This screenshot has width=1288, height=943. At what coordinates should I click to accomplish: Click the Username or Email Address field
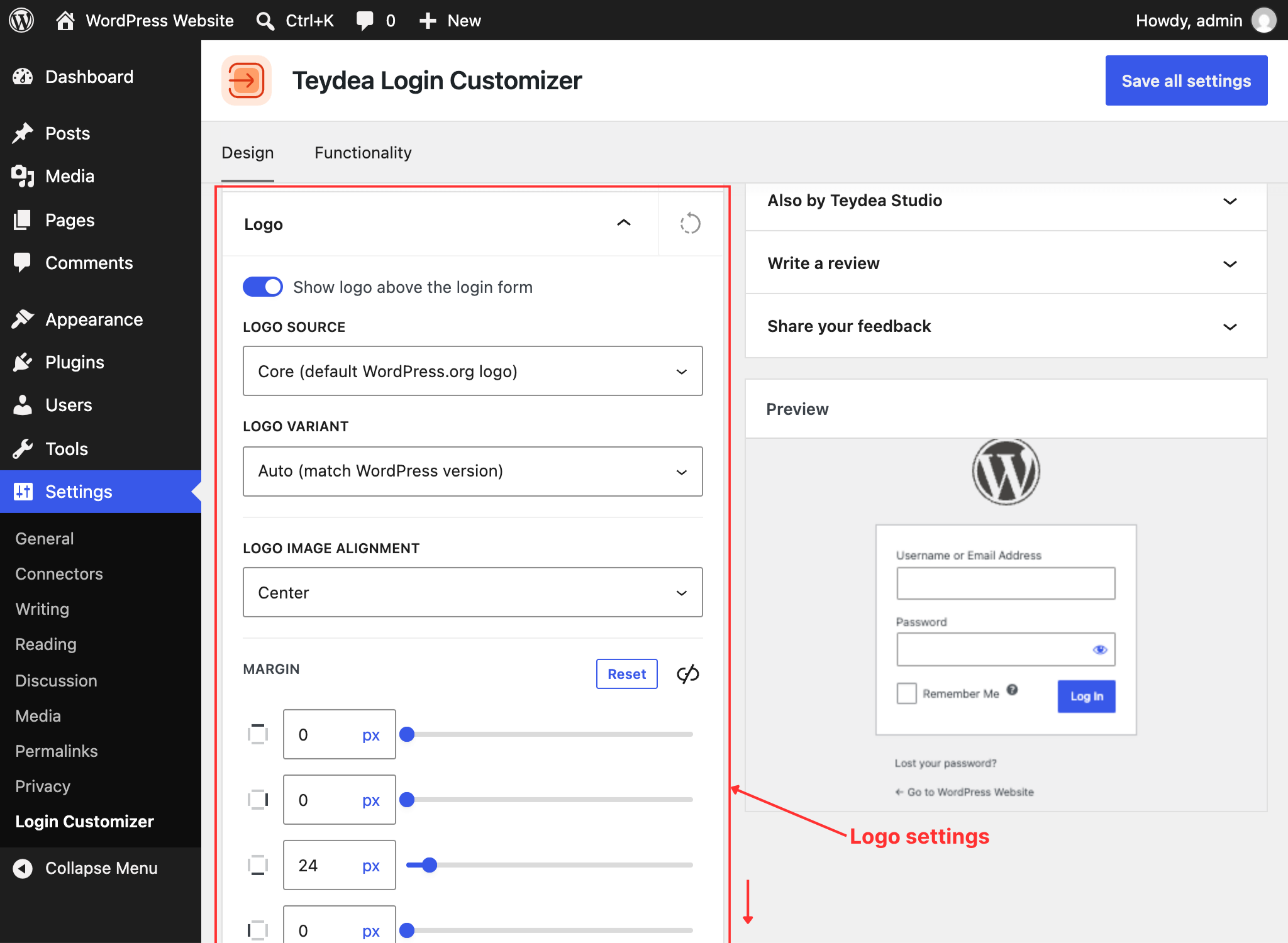1006,583
